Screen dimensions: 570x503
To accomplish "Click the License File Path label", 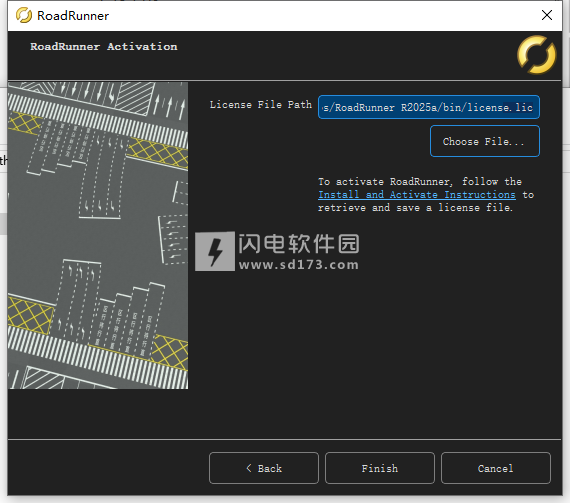I will [261, 105].
